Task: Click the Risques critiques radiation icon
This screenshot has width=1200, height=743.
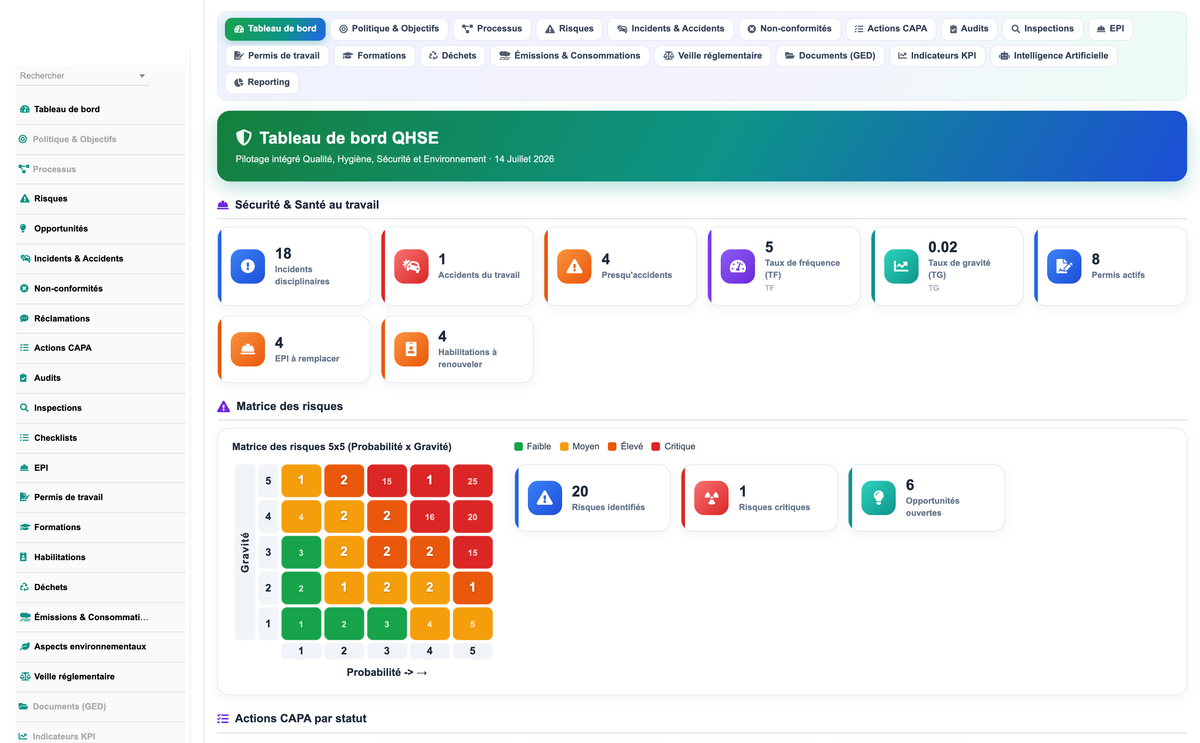Action: tap(712, 497)
